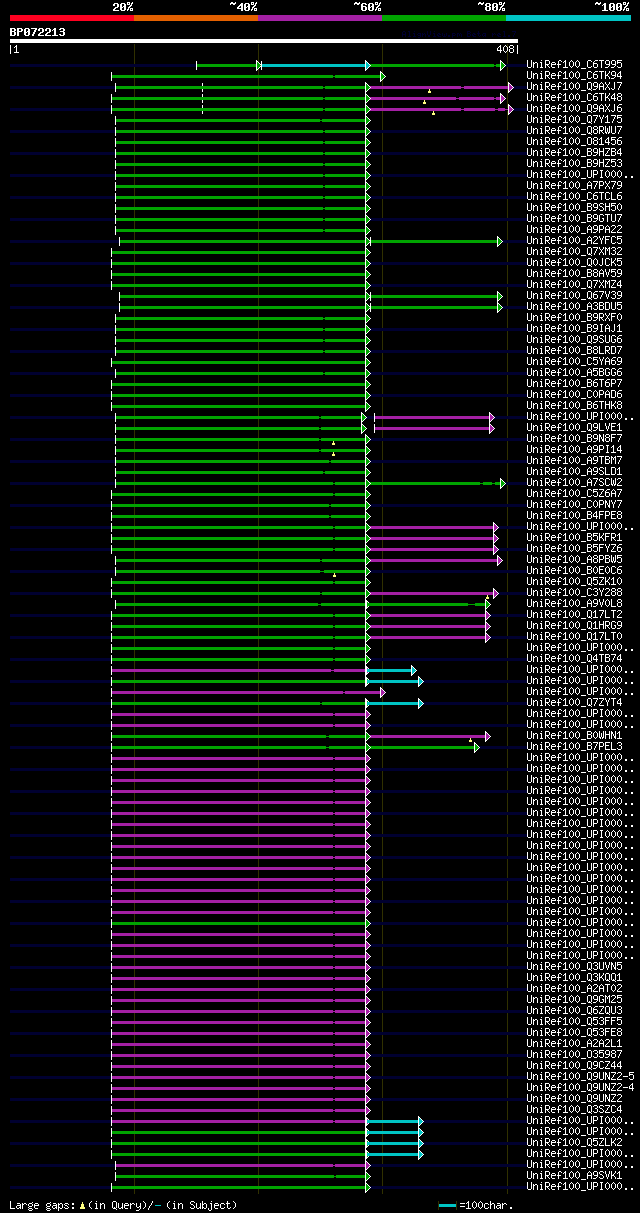This screenshot has width=640, height=1213.
Task: Click the orange ~40% identity legend segment
Action: tap(196, 18)
